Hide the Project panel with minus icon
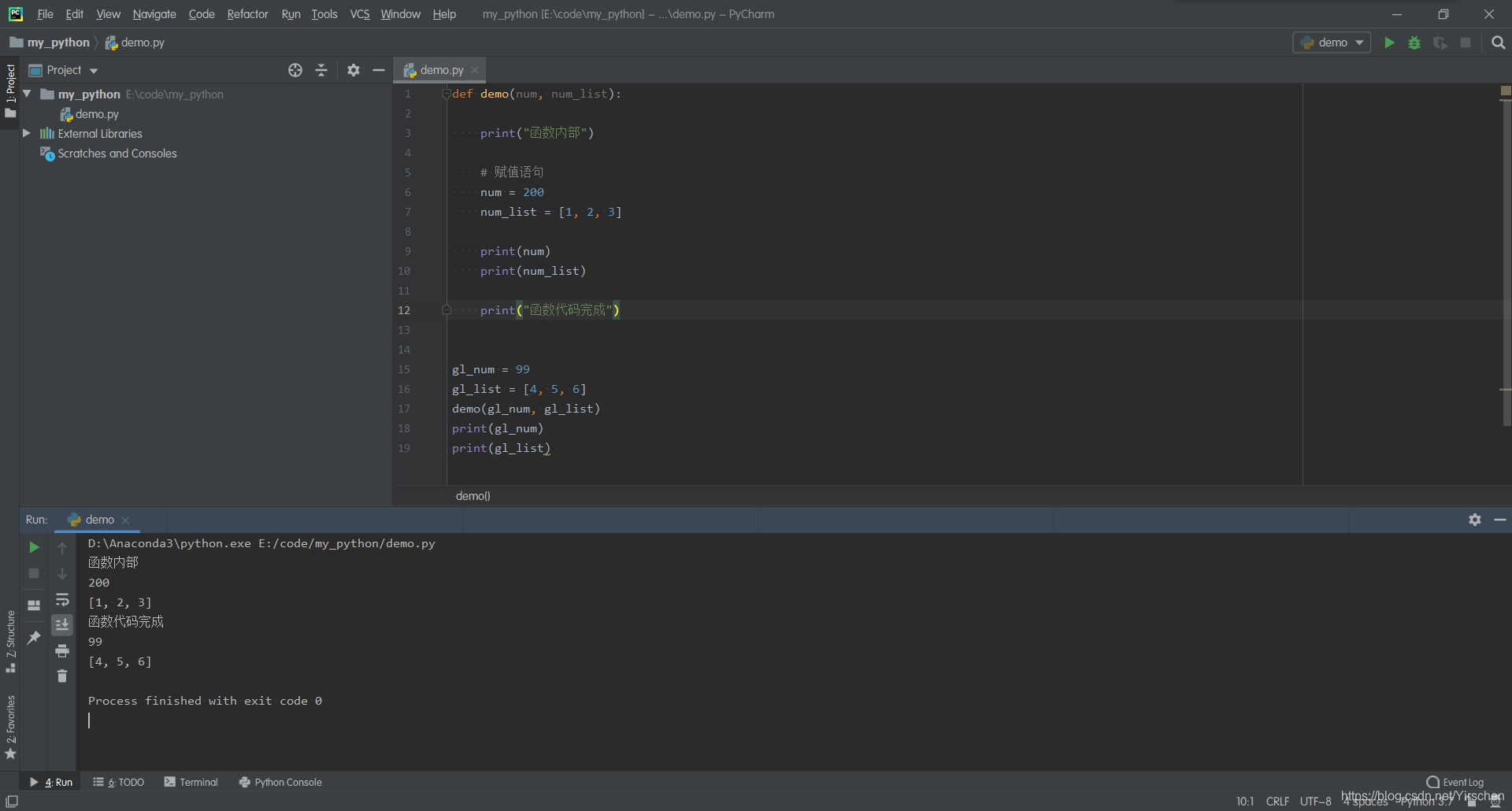The width and height of the screenshot is (1512, 811). tap(379, 70)
